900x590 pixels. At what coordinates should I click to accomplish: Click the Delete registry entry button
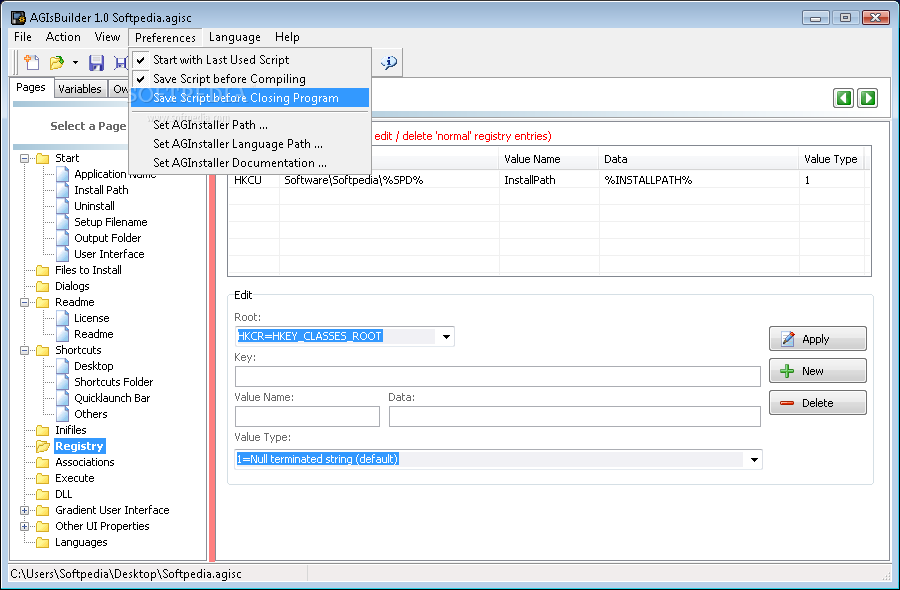tap(817, 403)
